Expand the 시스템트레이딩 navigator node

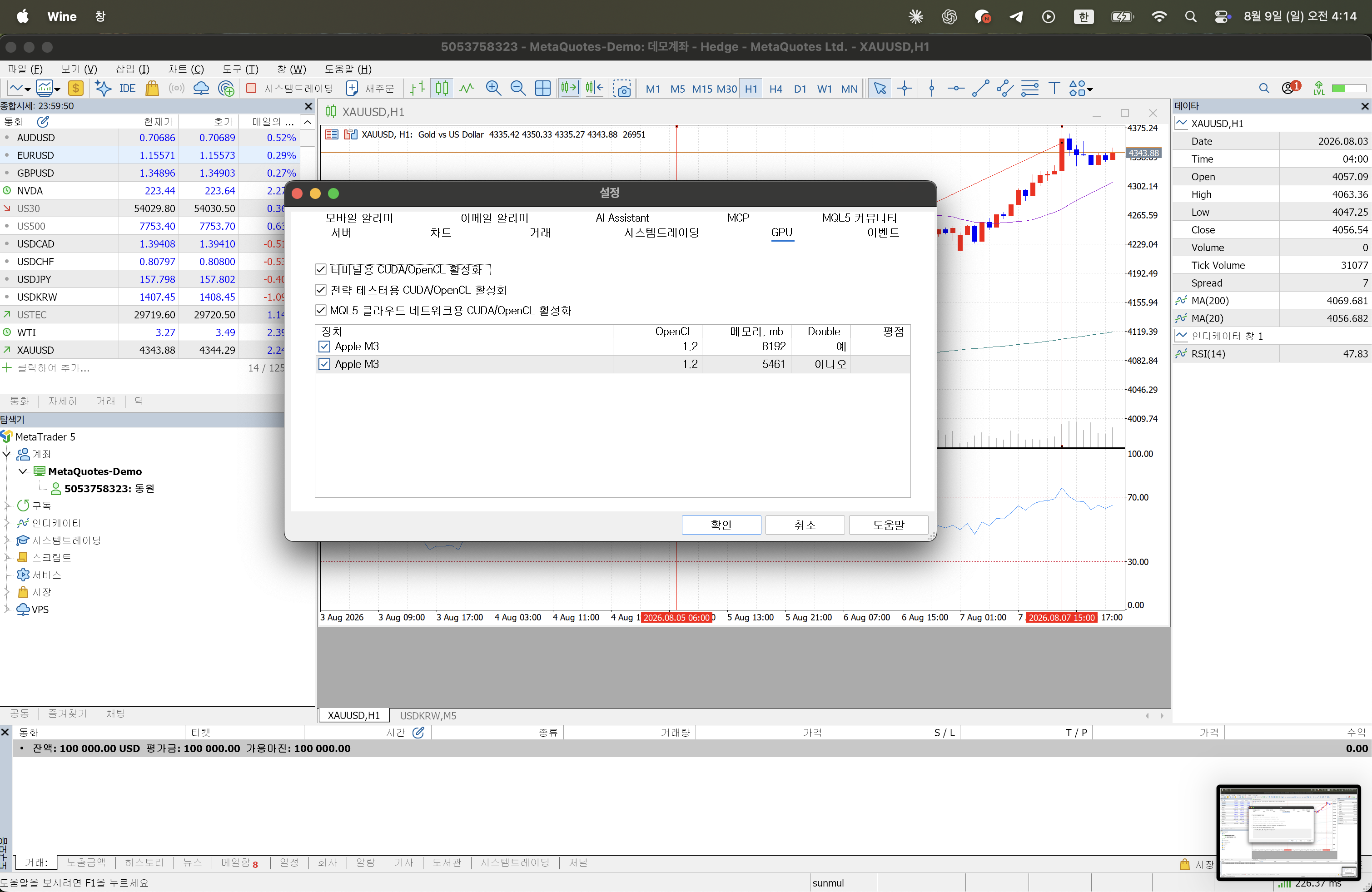7,540
